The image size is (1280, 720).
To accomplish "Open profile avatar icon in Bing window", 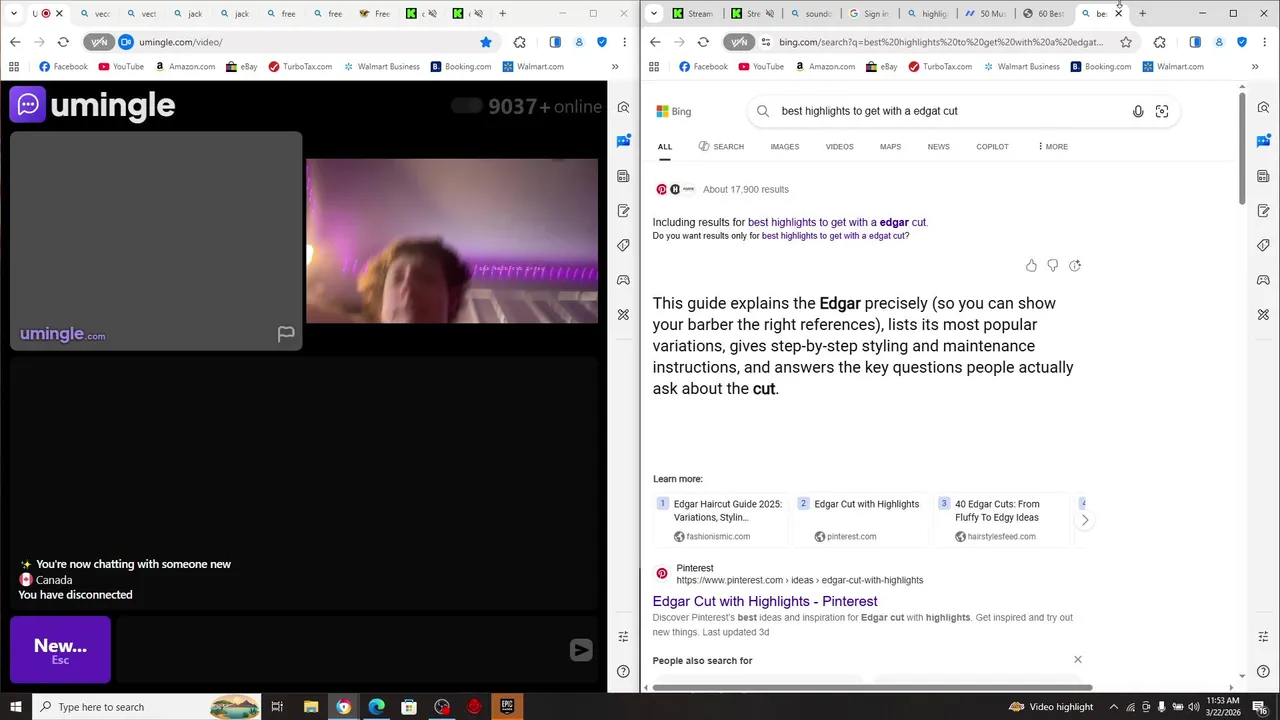I will (1219, 42).
